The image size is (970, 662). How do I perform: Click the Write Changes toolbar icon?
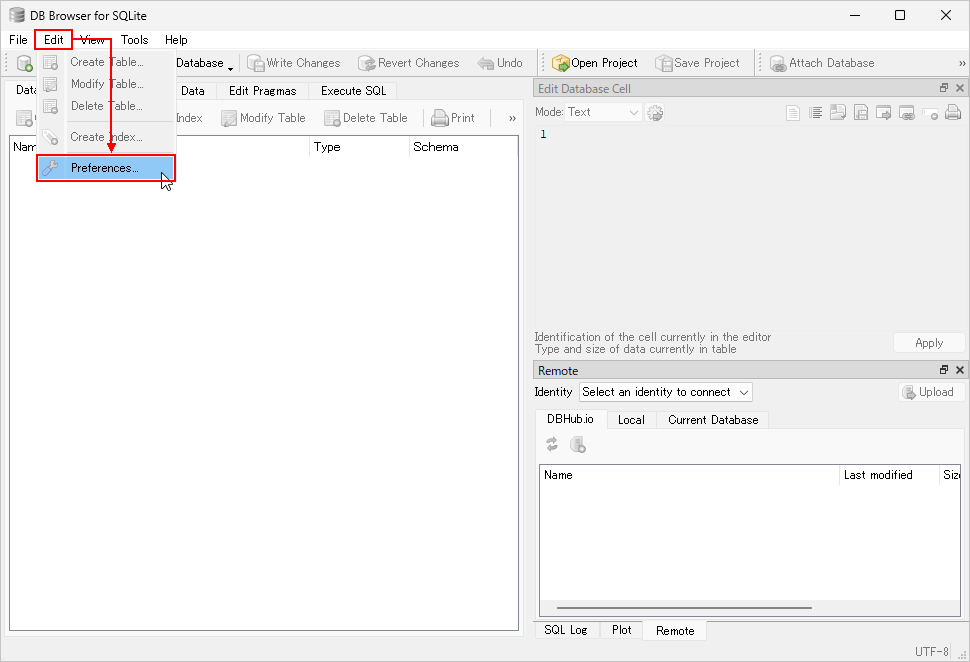pos(255,63)
